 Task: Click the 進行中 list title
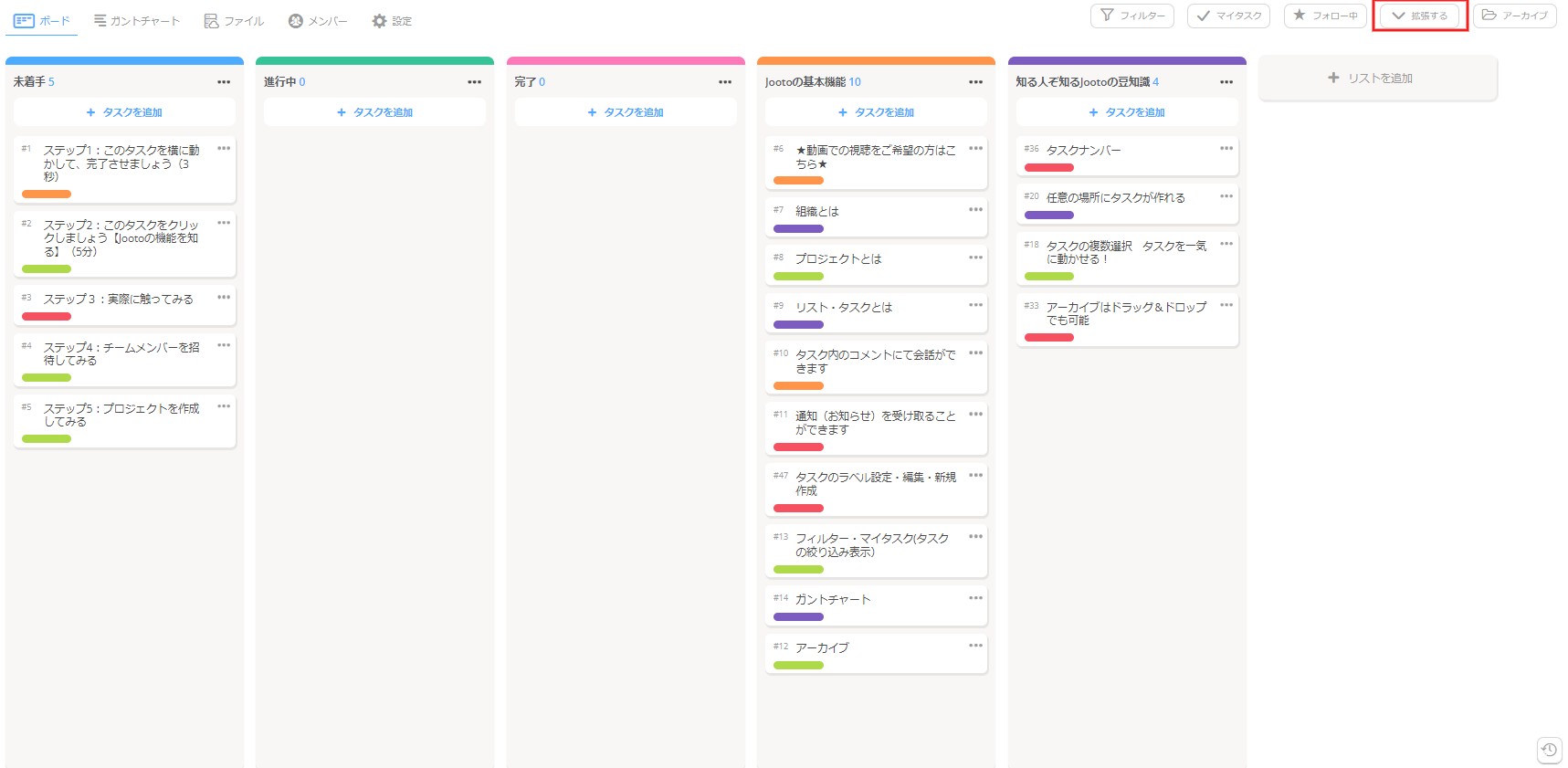click(x=279, y=82)
